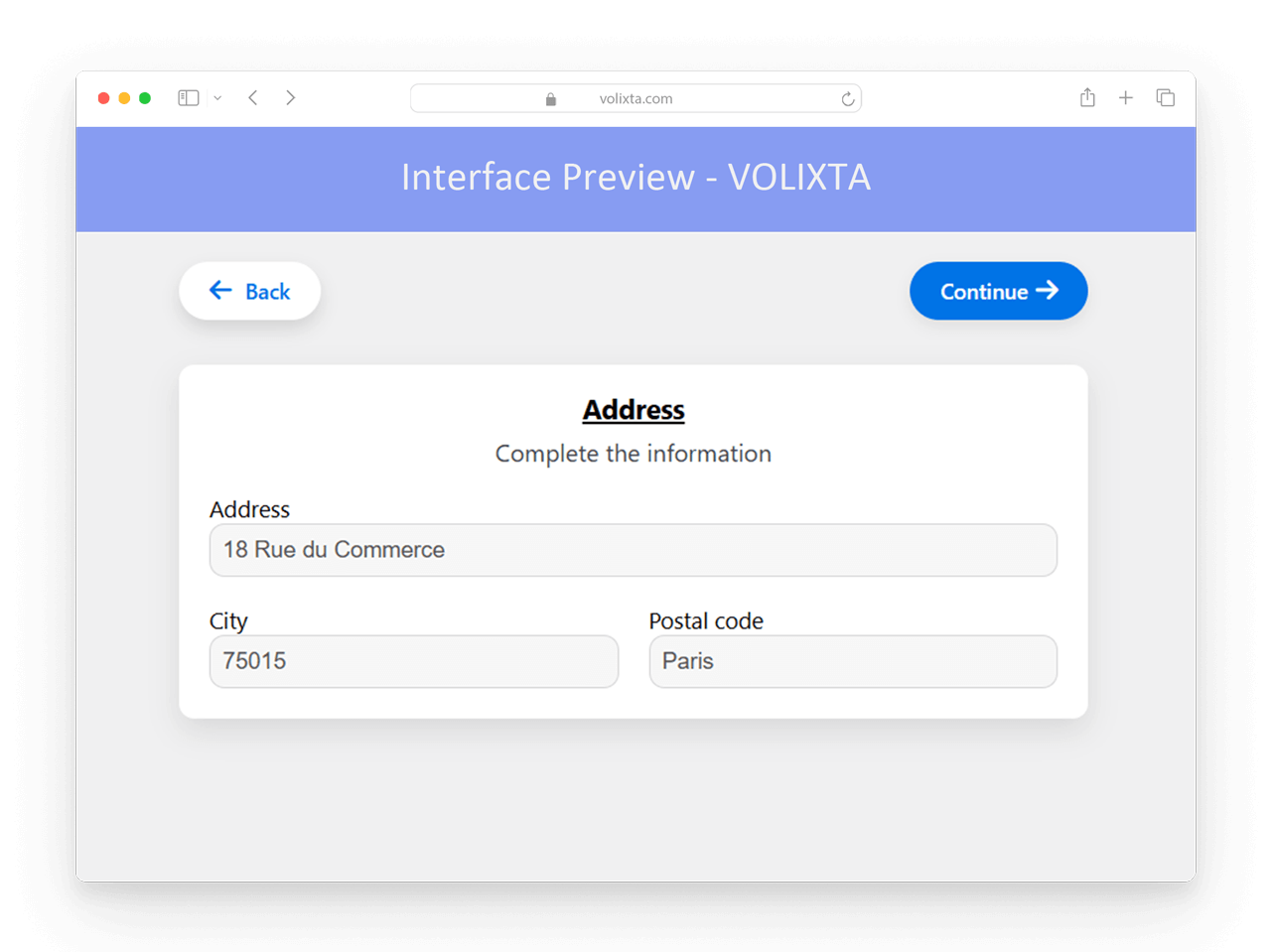1271x952 pixels.
Task: Go forward with browser forward arrow
Action: tap(290, 98)
